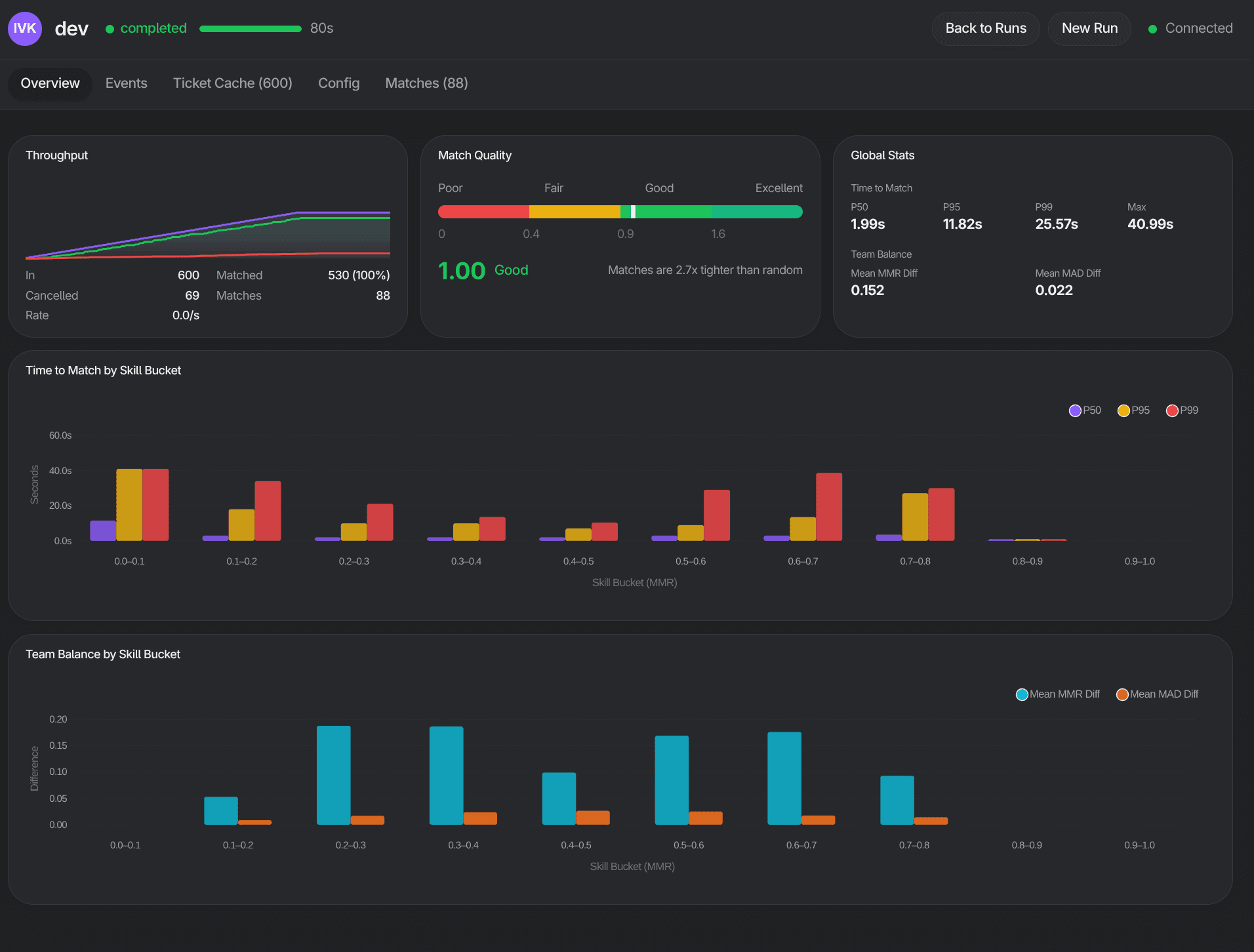Toggle the P99 legend marker
Screen dimensions: 1254x952
(1172, 410)
